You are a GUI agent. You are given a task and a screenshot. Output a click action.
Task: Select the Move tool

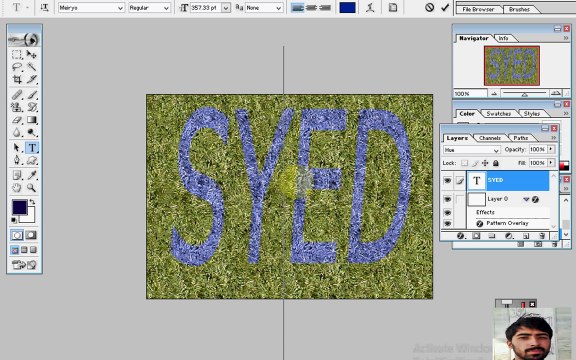(32, 55)
